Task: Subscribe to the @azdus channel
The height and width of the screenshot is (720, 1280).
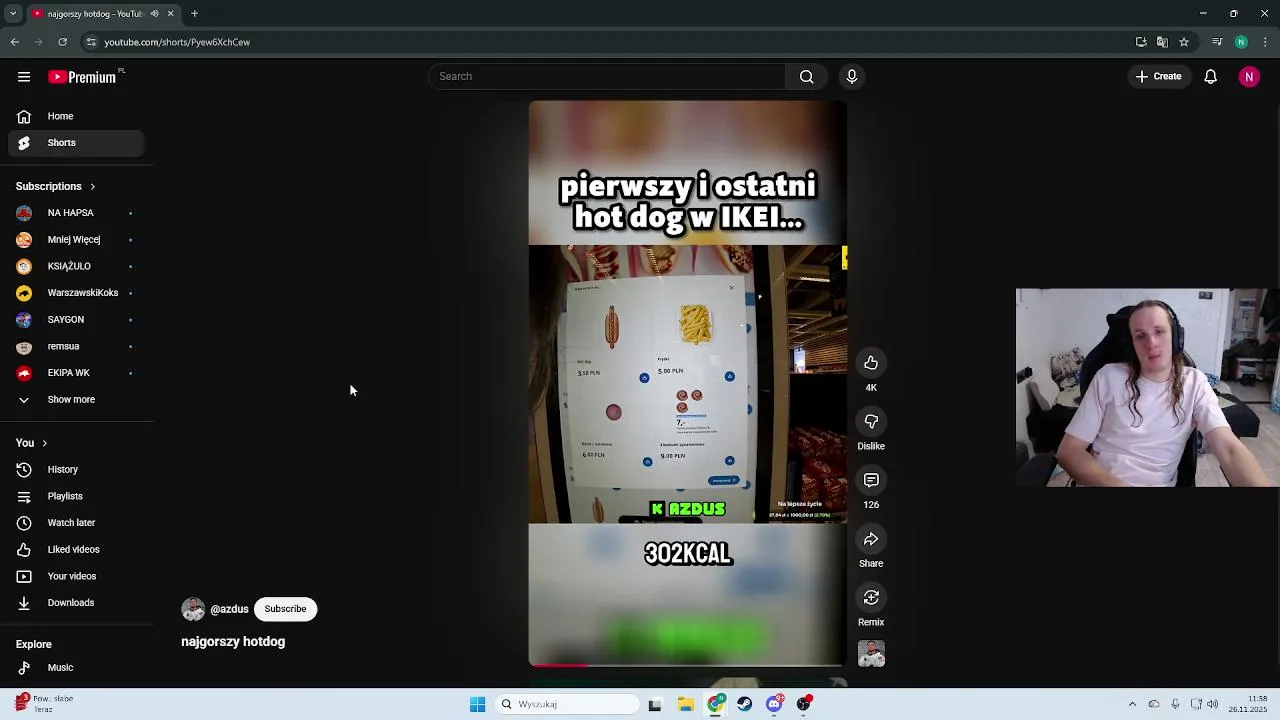Action: (285, 609)
